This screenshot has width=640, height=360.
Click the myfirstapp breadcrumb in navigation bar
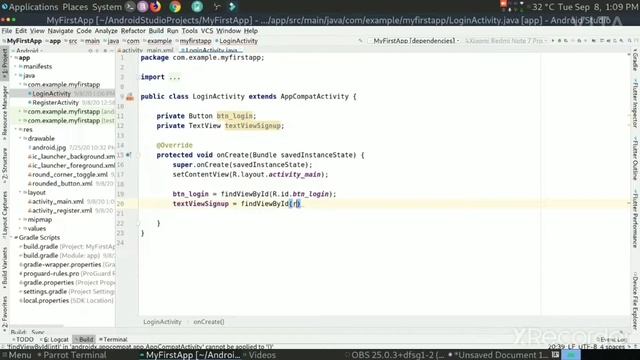pyautogui.click(x=196, y=41)
